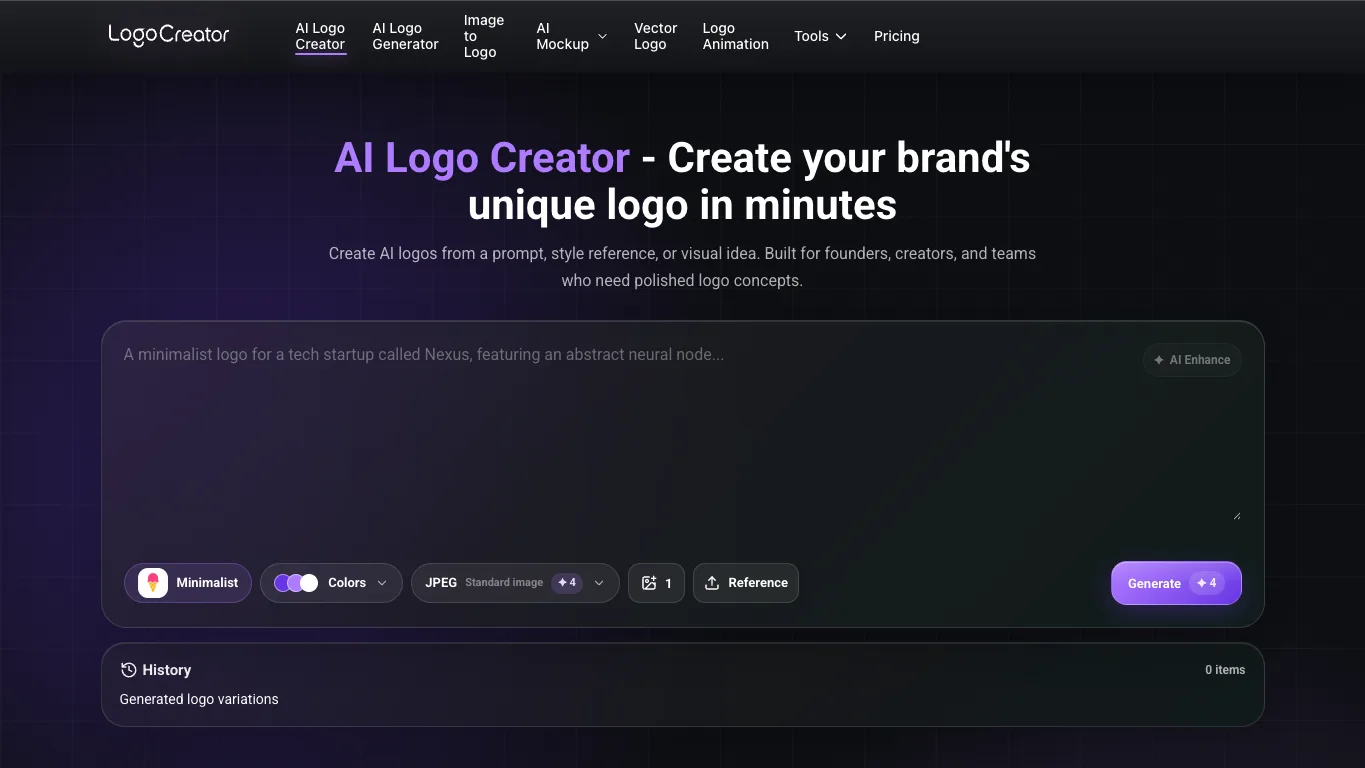Screen dimensions: 1365x768
Task: Click the image count icon beside 1
Action: click(649, 583)
